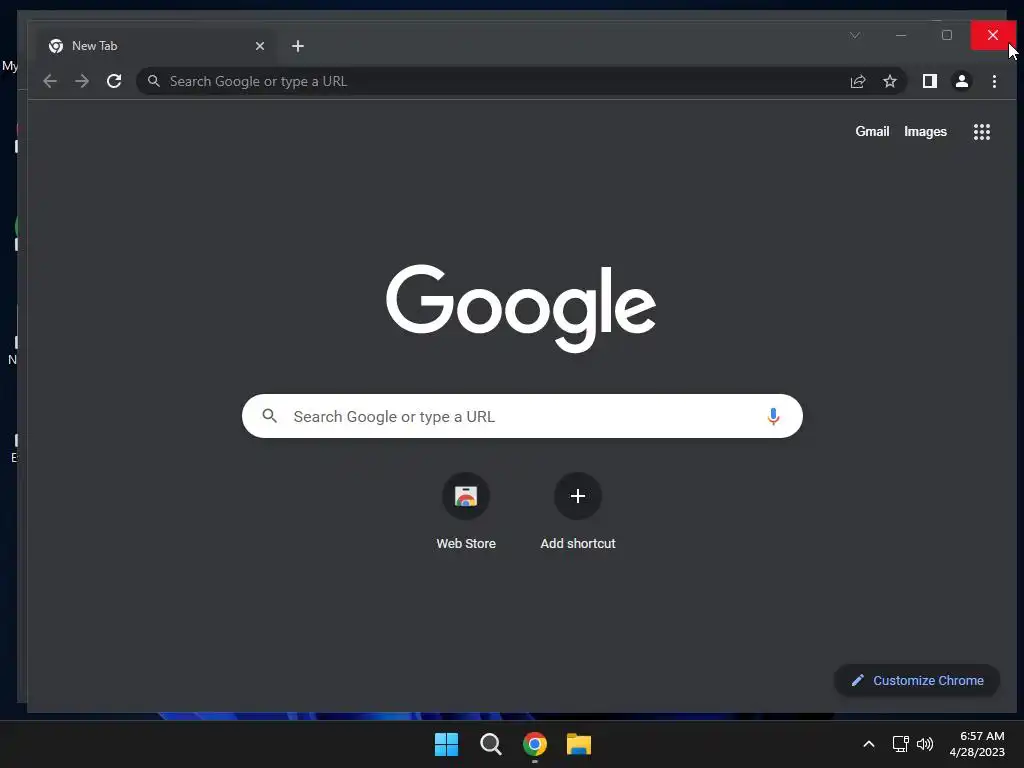
Task: Select the New Tab tab
Action: point(155,46)
